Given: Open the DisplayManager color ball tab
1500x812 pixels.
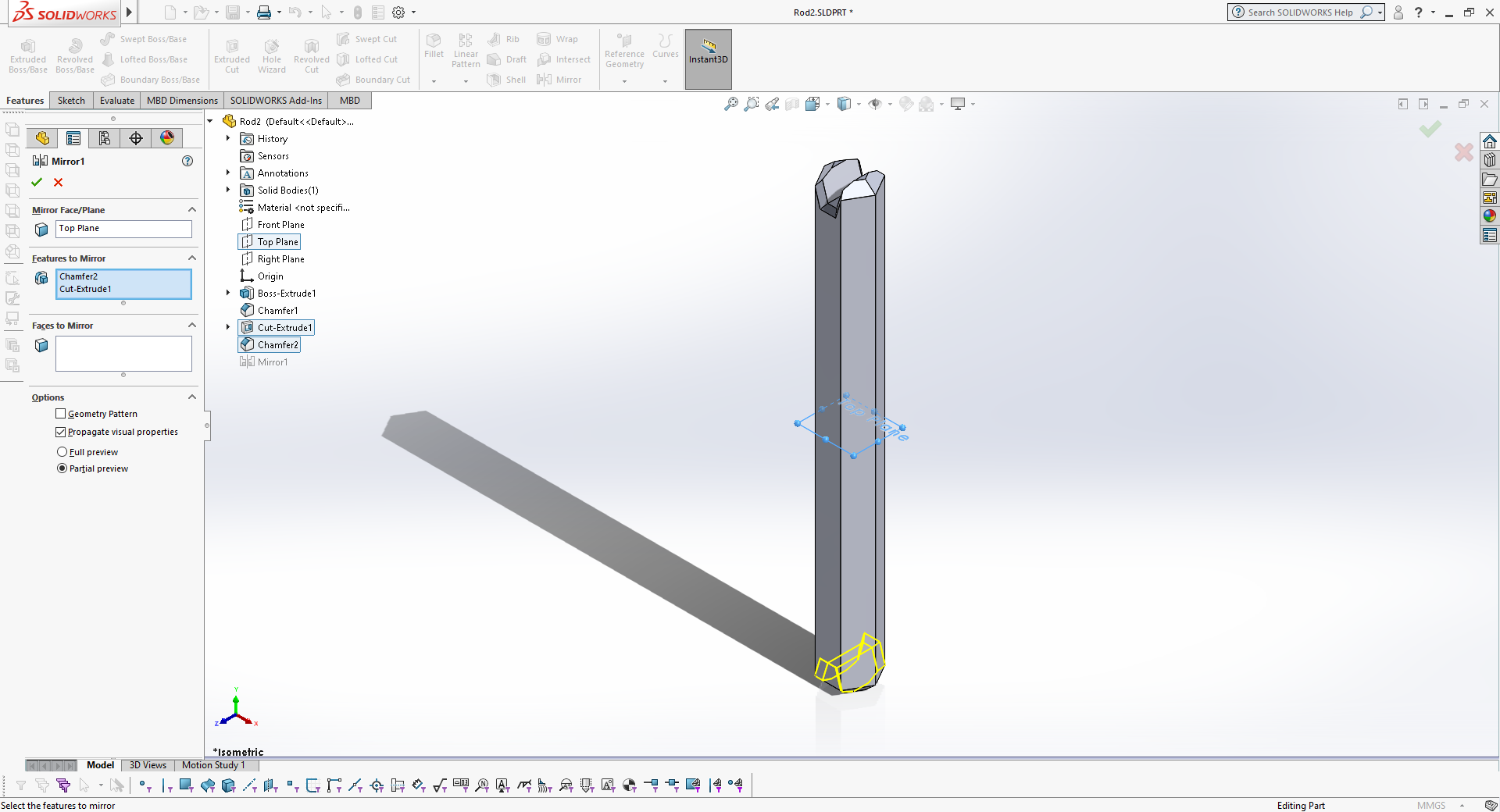Looking at the screenshot, I should [x=167, y=138].
